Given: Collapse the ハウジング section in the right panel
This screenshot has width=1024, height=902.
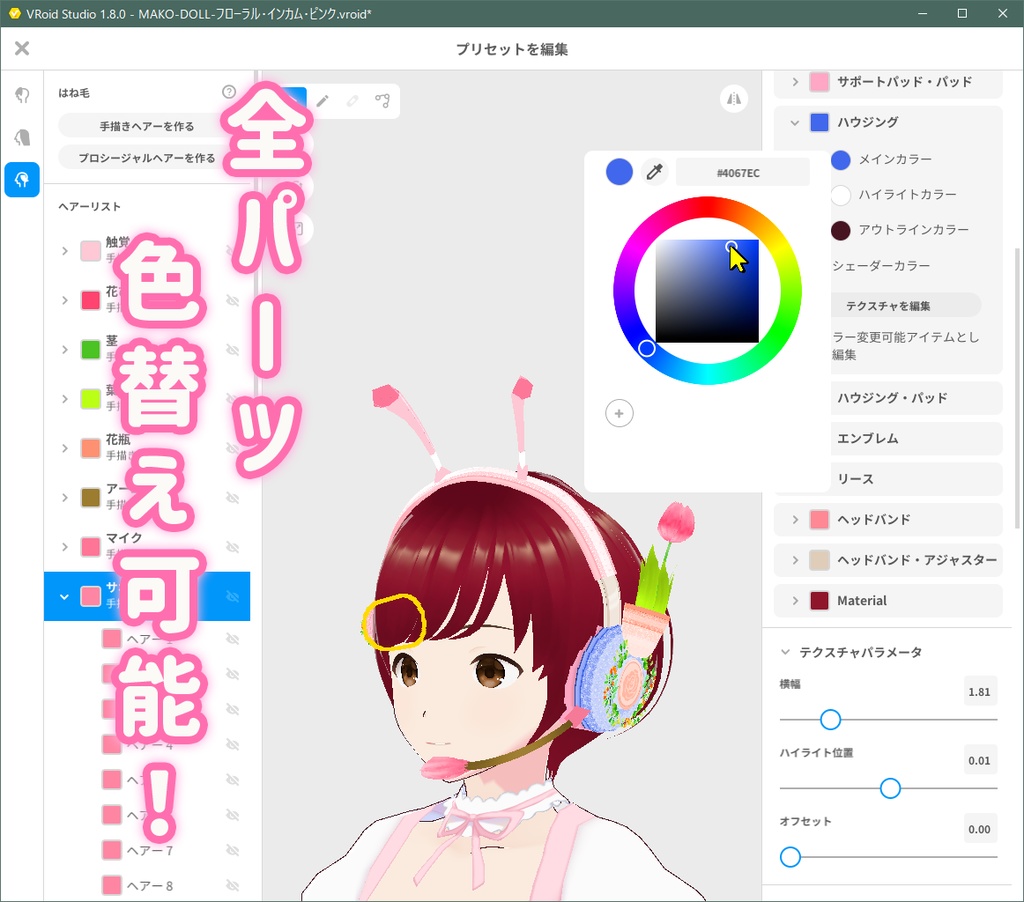Looking at the screenshot, I should tap(793, 121).
